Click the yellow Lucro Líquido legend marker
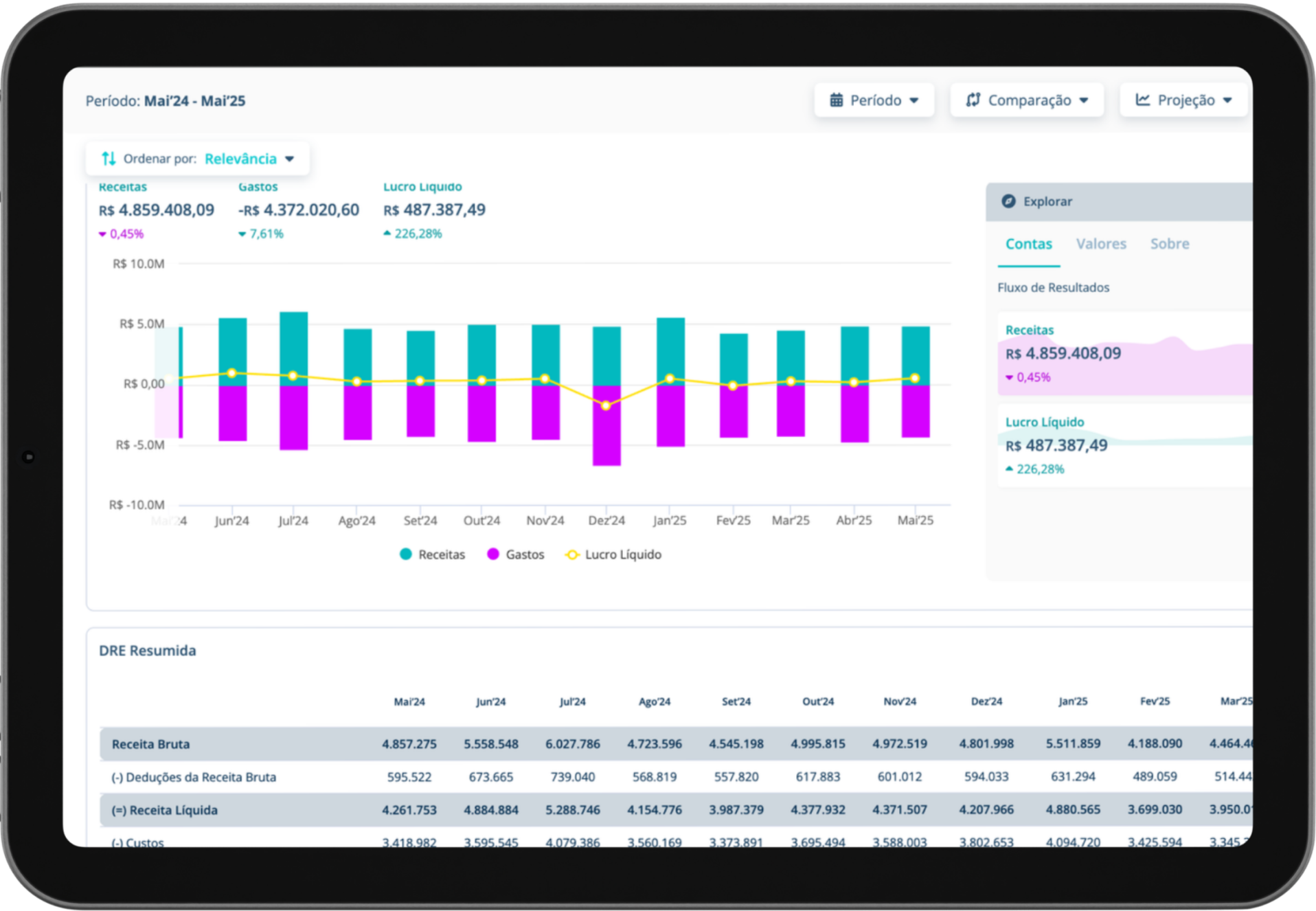 pyautogui.click(x=572, y=554)
